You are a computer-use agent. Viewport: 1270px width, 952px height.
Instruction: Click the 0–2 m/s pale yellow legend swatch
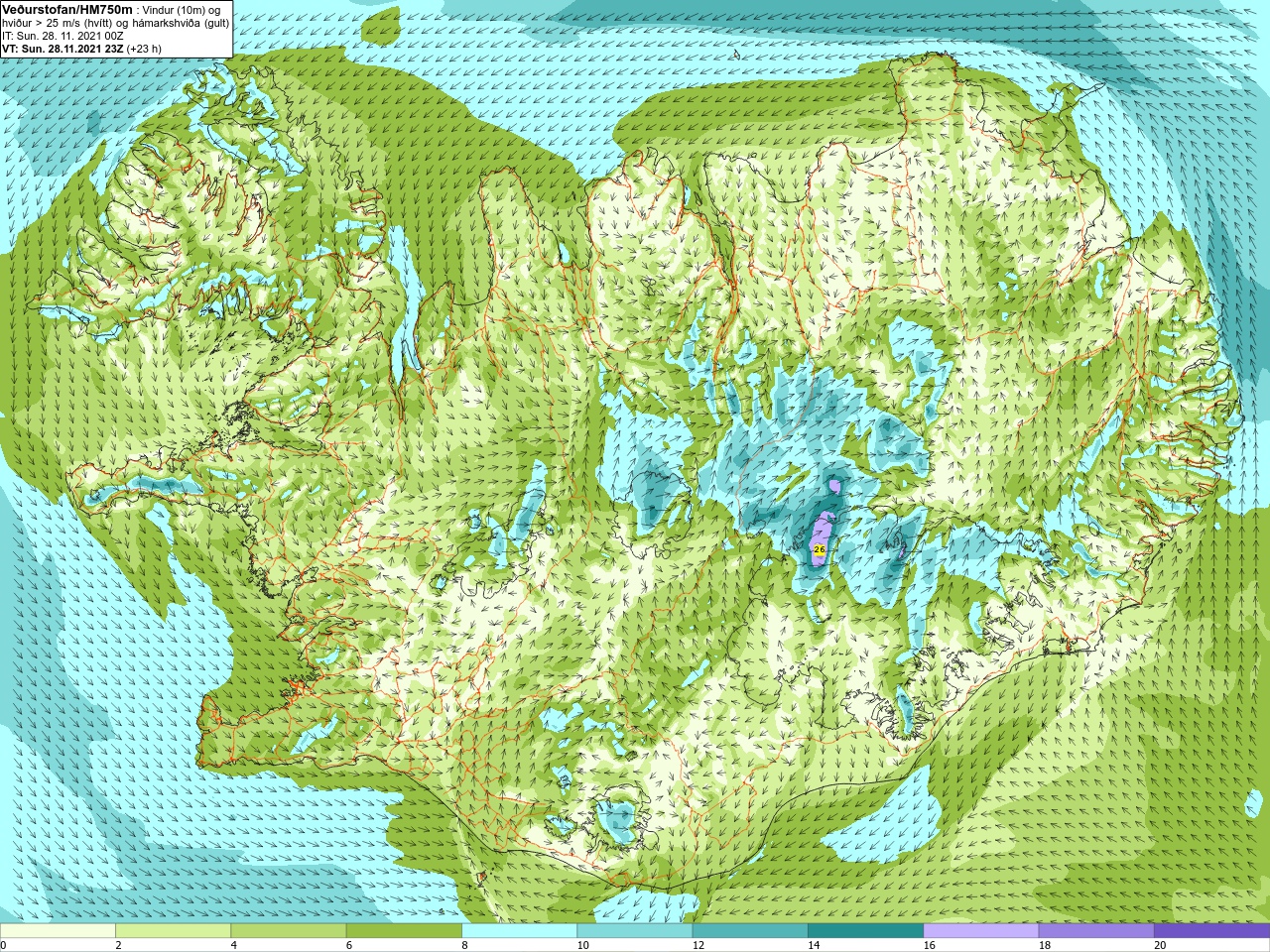(58, 931)
